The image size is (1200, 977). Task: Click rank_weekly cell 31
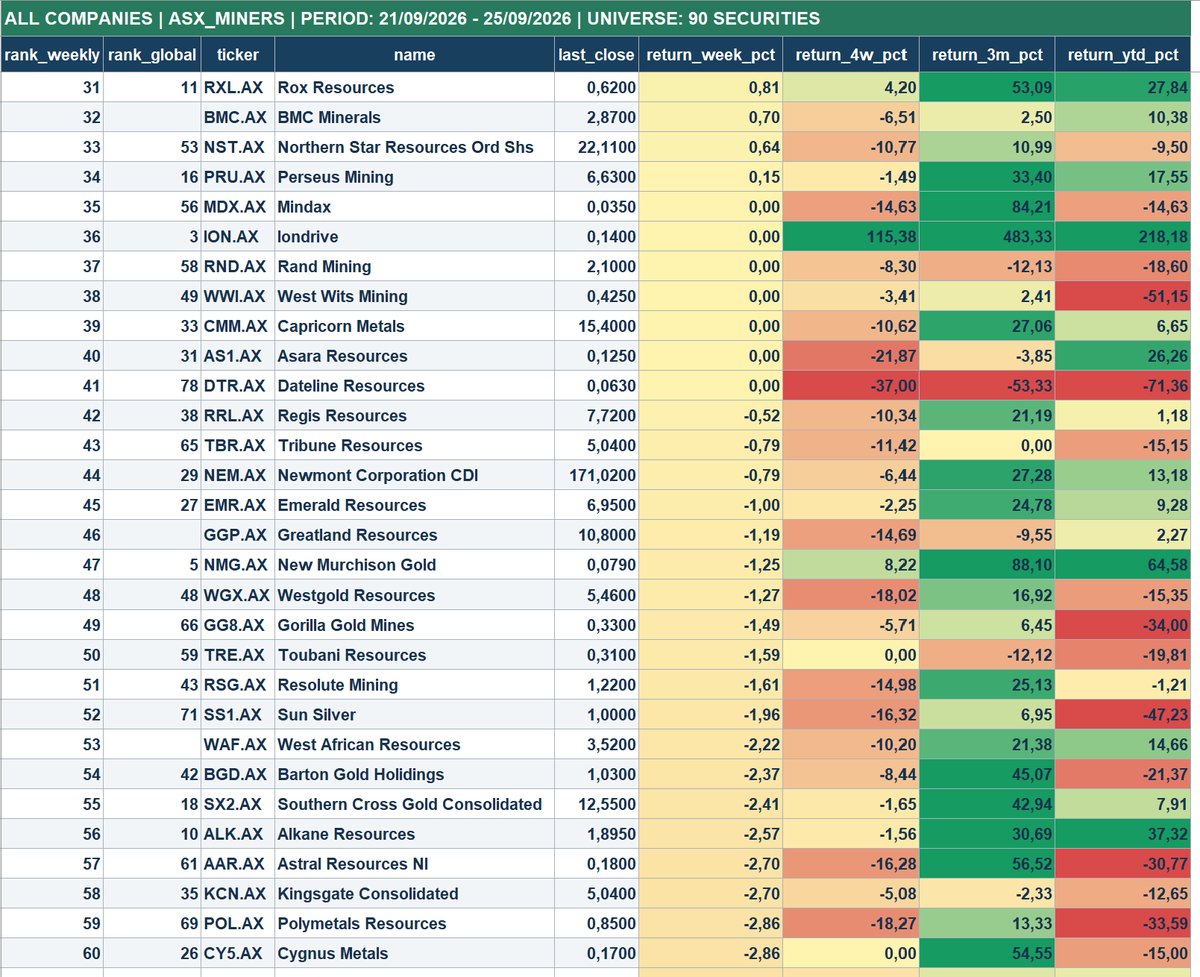coord(52,88)
